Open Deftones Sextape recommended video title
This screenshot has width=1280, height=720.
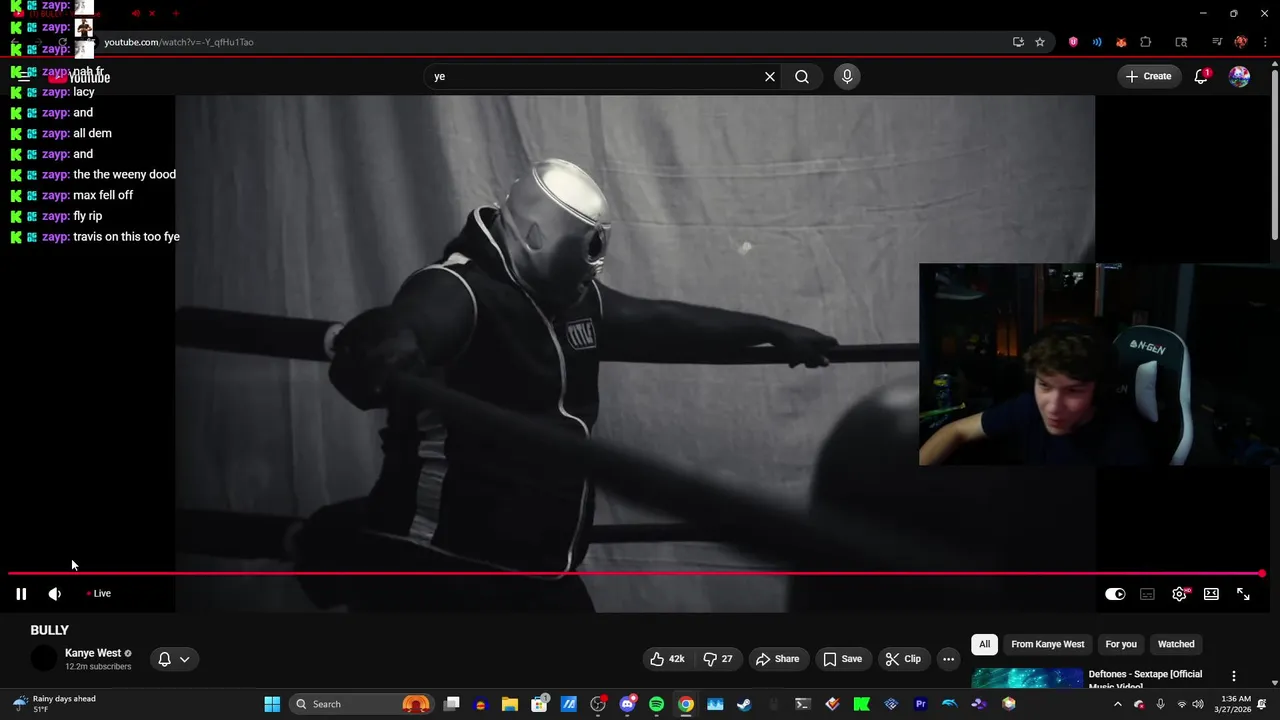pyautogui.click(x=1145, y=680)
